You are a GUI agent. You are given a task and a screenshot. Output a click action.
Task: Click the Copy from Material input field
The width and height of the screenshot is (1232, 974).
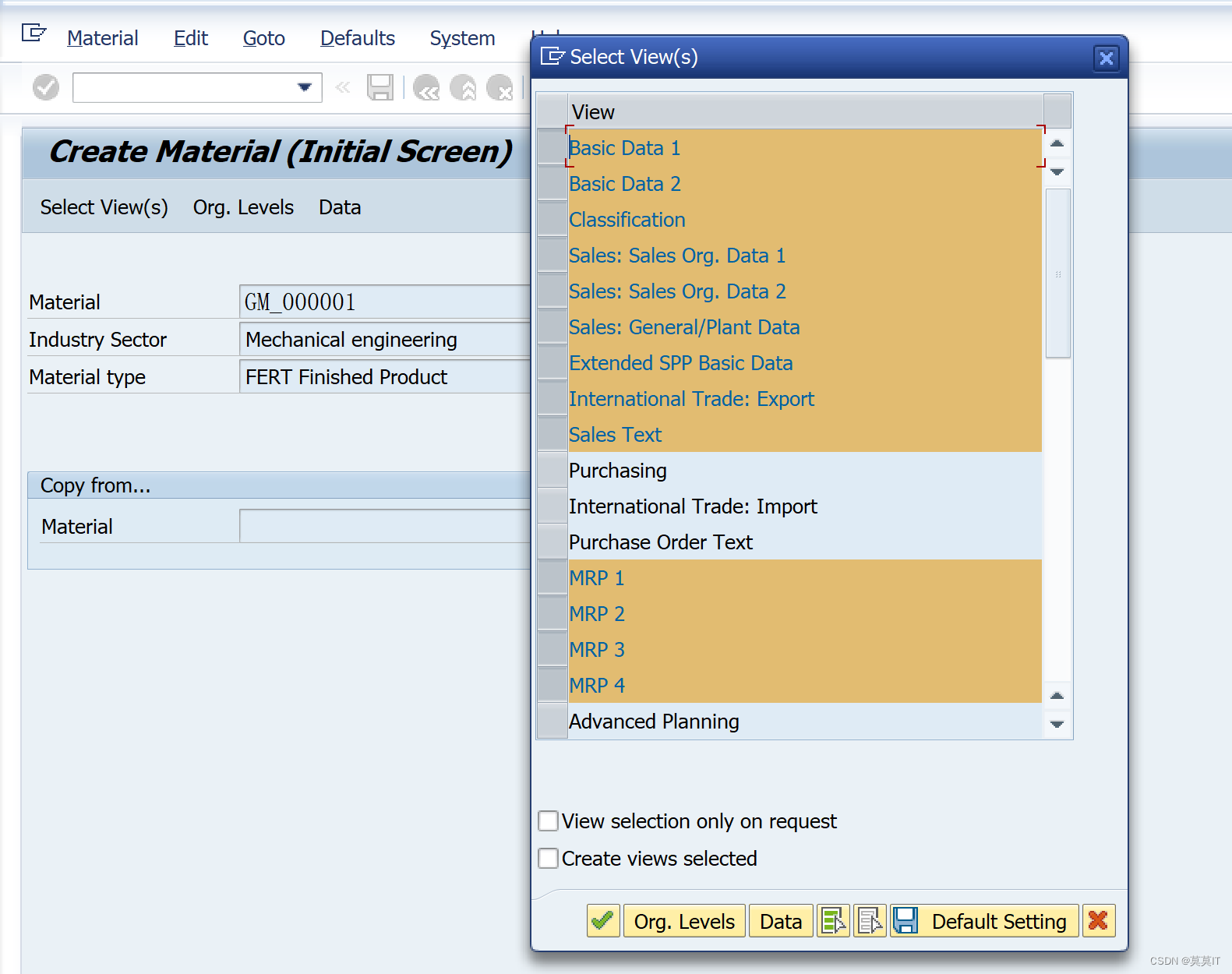pos(385,526)
